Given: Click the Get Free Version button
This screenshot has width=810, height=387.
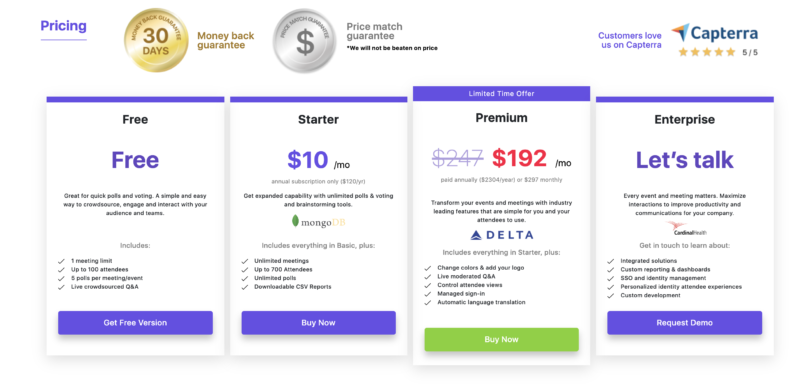Looking at the screenshot, I should point(135,323).
